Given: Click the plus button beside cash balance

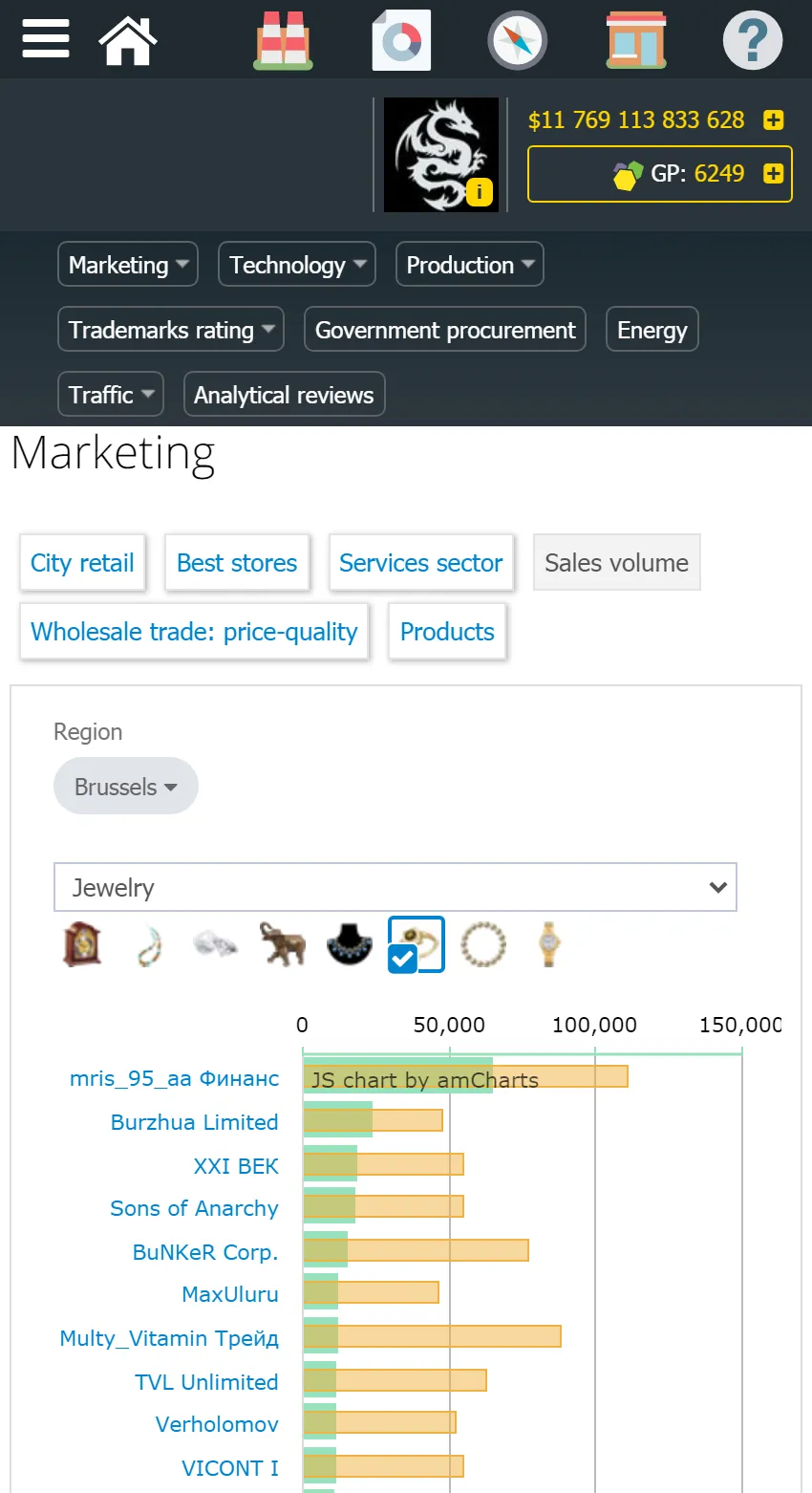Looking at the screenshot, I should point(774,120).
